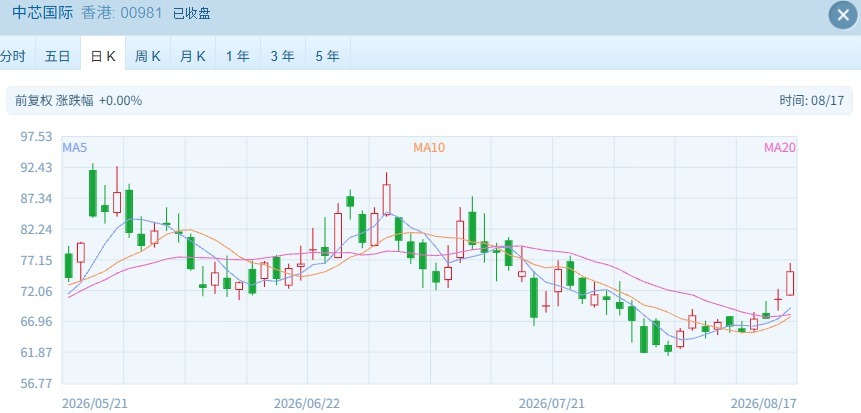Screen dimensions: 861x413
Task: Click the 2026/08/17 date label
Action: pyautogui.click(x=763, y=404)
